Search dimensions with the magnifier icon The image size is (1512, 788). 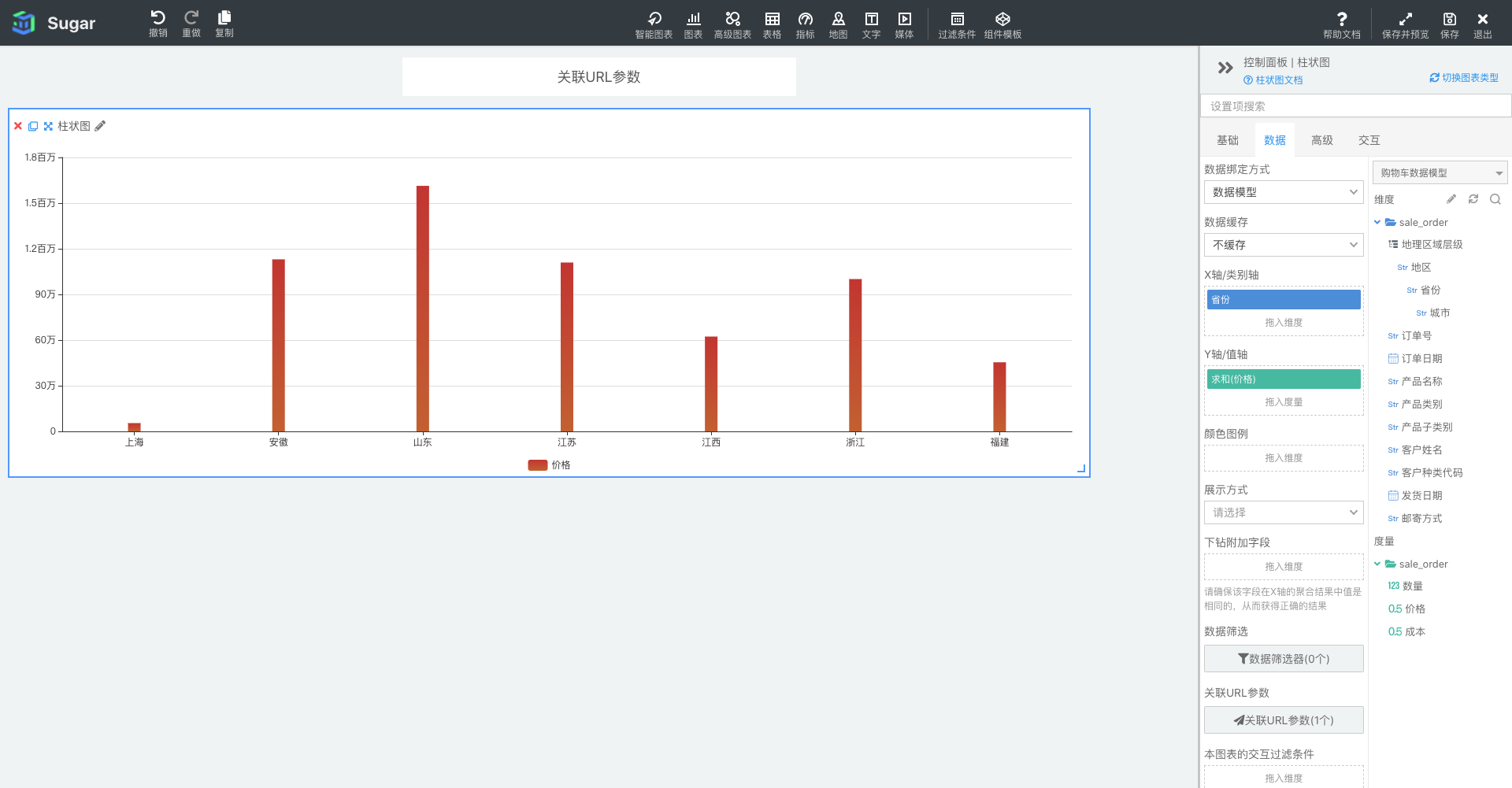point(1495,199)
